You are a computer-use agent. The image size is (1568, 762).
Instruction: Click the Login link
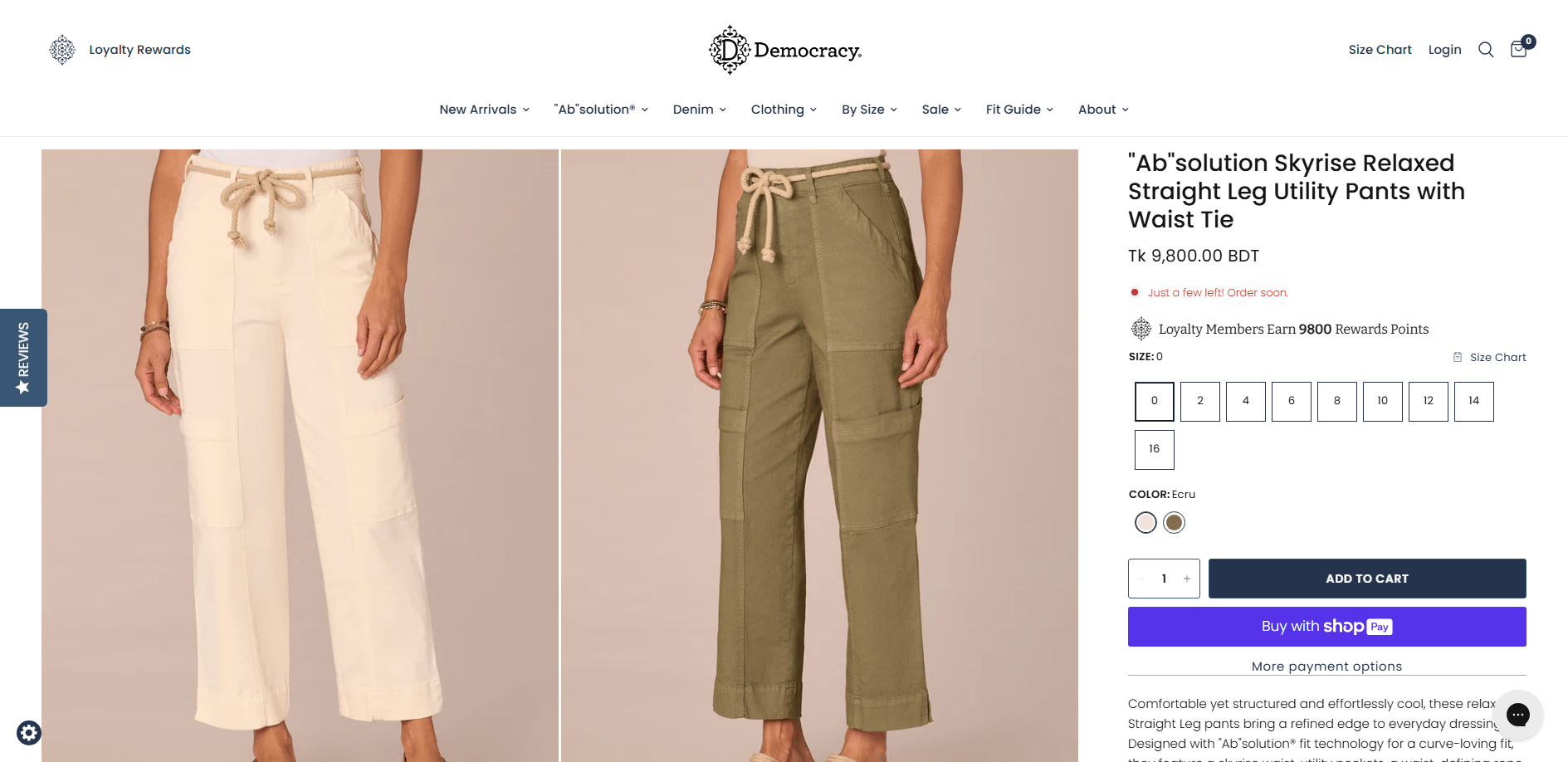1444,50
